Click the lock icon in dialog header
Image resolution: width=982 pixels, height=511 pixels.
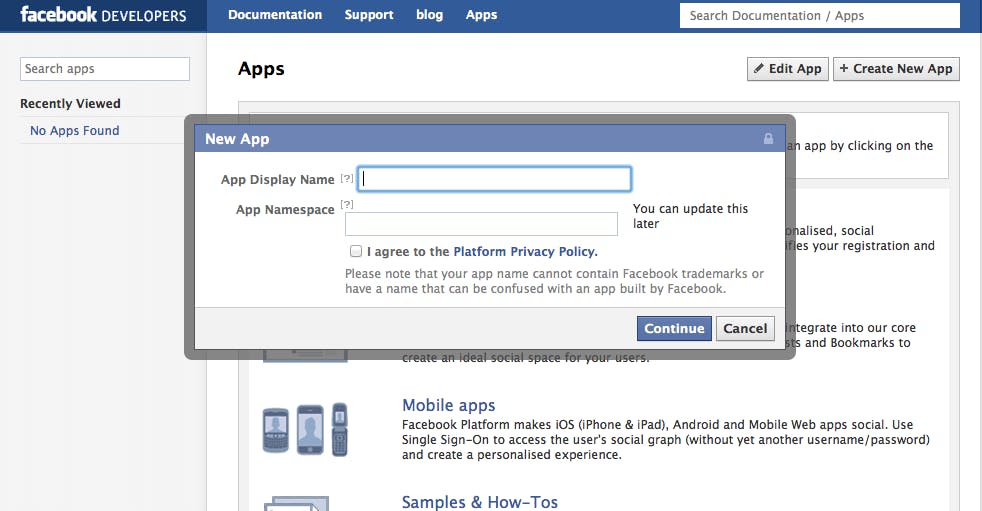tap(768, 138)
